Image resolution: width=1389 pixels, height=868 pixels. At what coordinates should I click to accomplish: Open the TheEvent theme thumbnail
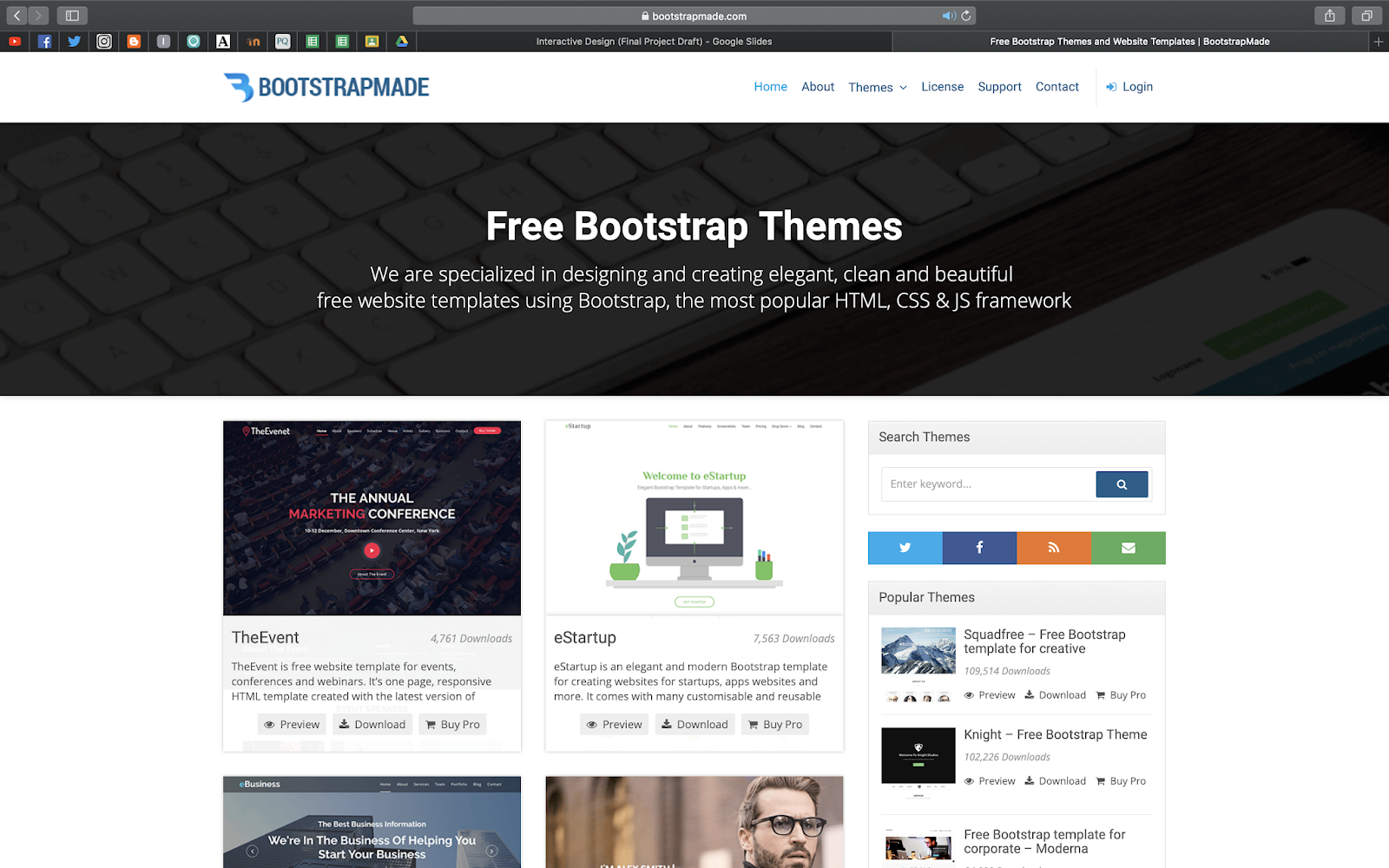coord(372,518)
